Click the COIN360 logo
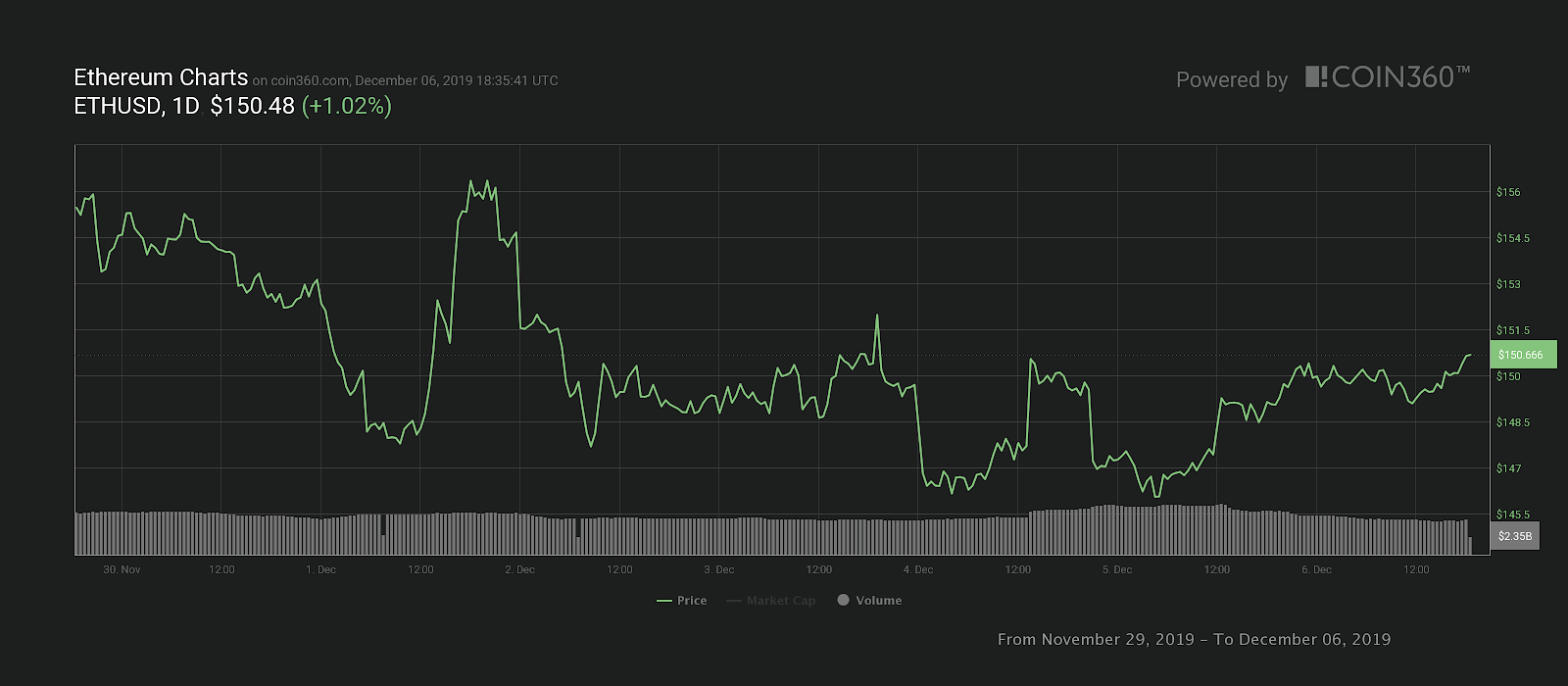 point(1388,77)
